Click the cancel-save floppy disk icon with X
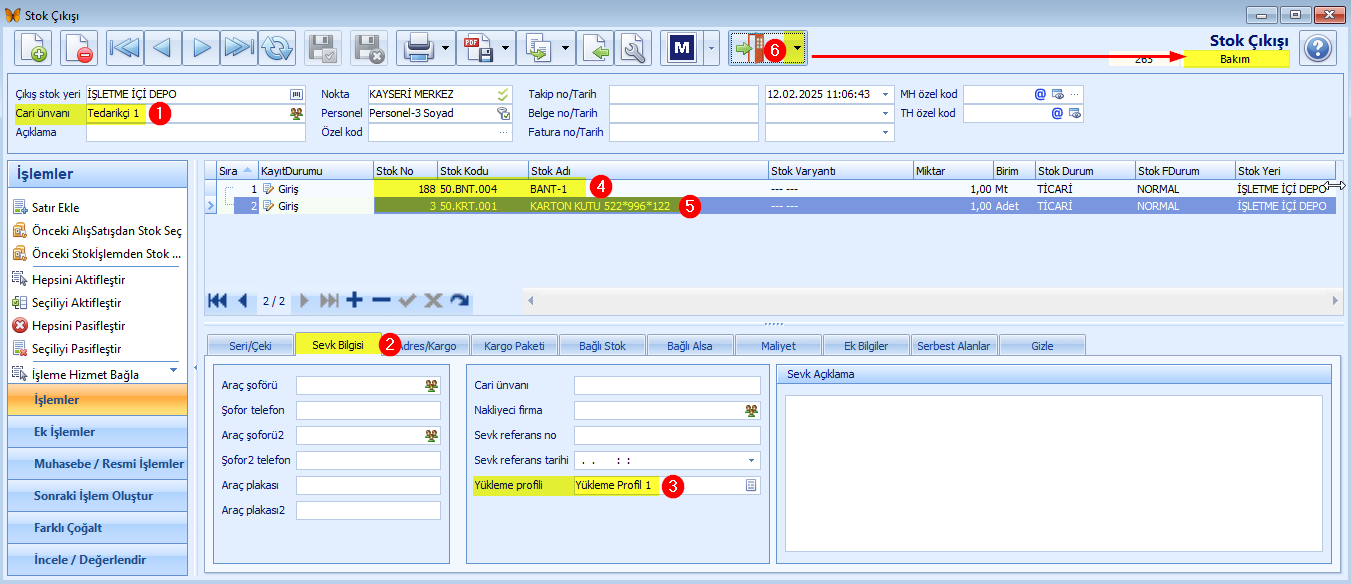Image resolution: width=1351 pixels, height=584 pixels. coord(370,48)
